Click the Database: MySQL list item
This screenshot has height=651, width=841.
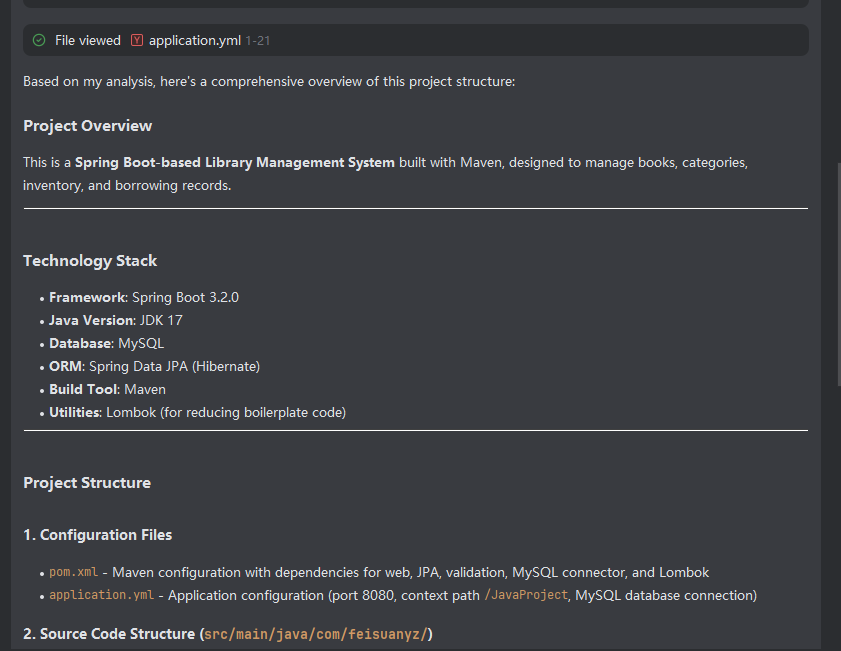click(x=107, y=343)
